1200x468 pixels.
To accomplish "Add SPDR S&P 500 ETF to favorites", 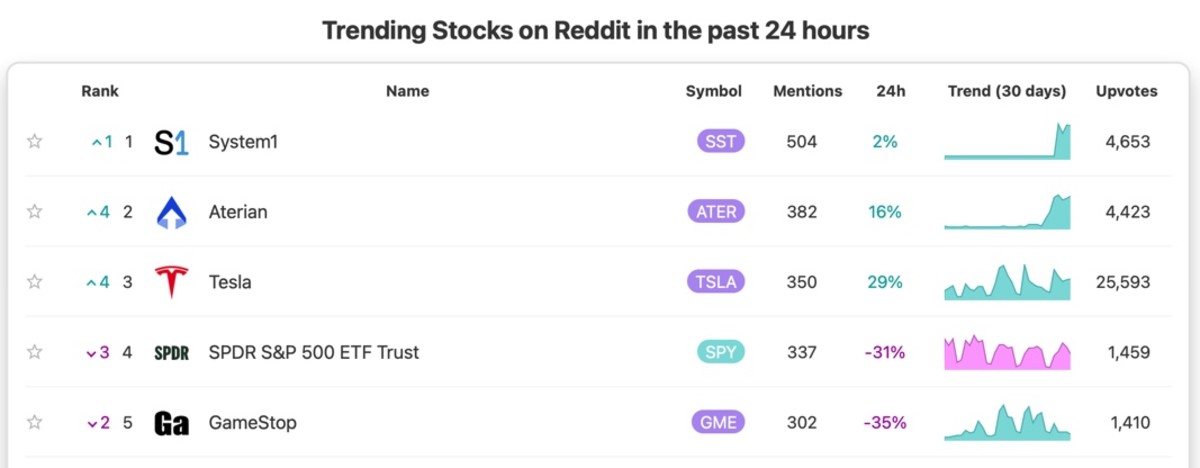I will [x=35, y=352].
